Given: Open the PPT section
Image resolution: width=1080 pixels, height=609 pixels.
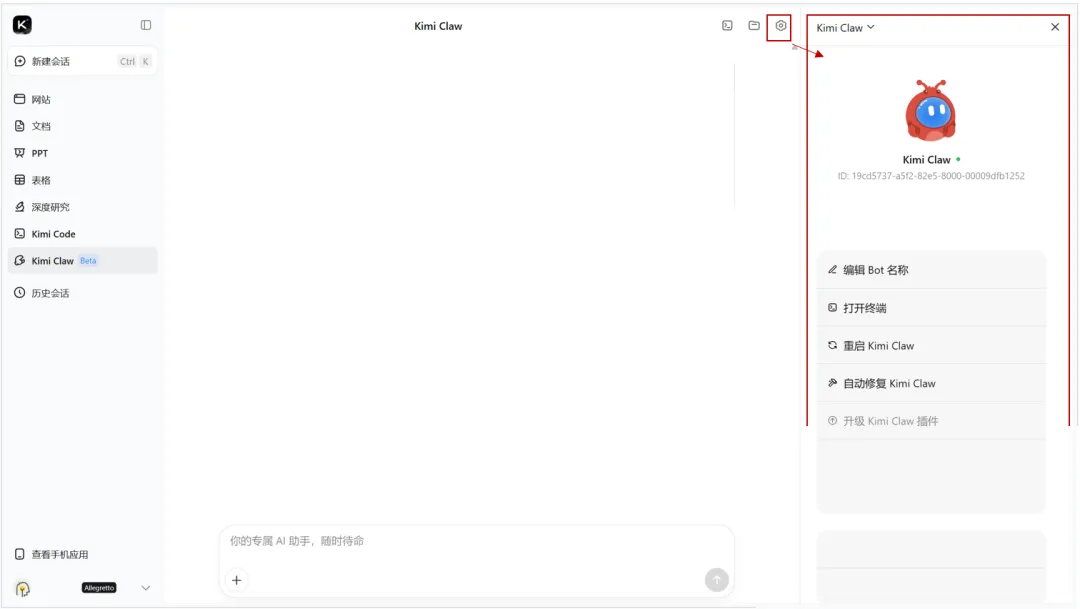Looking at the screenshot, I should click(83, 153).
